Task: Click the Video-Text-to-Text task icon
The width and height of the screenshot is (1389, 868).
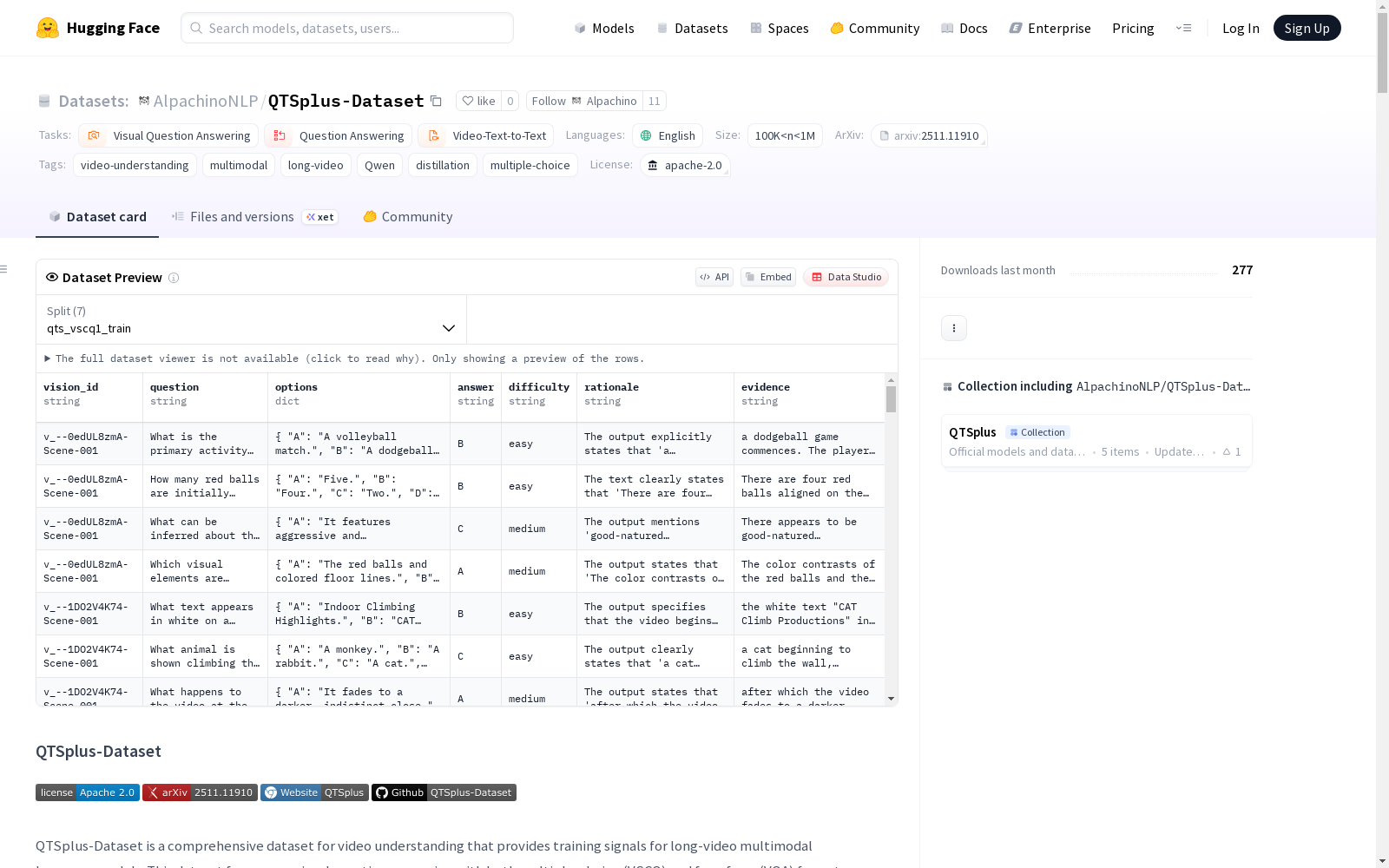Action: [433, 135]
